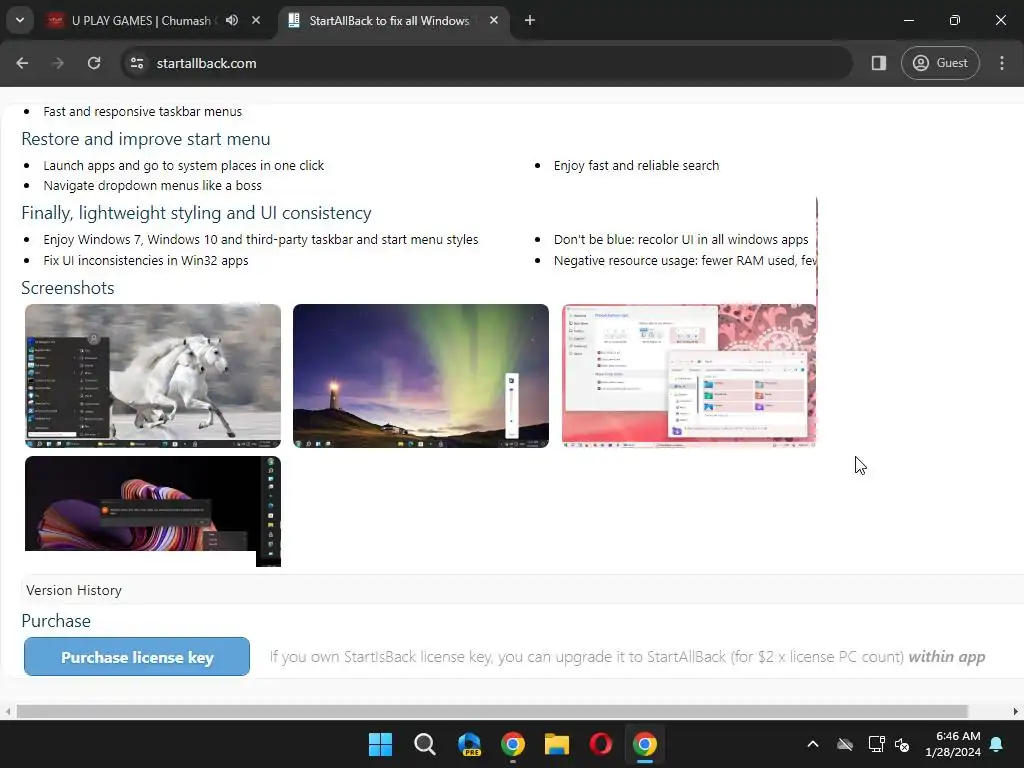Screen dimensions: 1024x768
Task: Open the Guest profile menu
Action: 940,63
